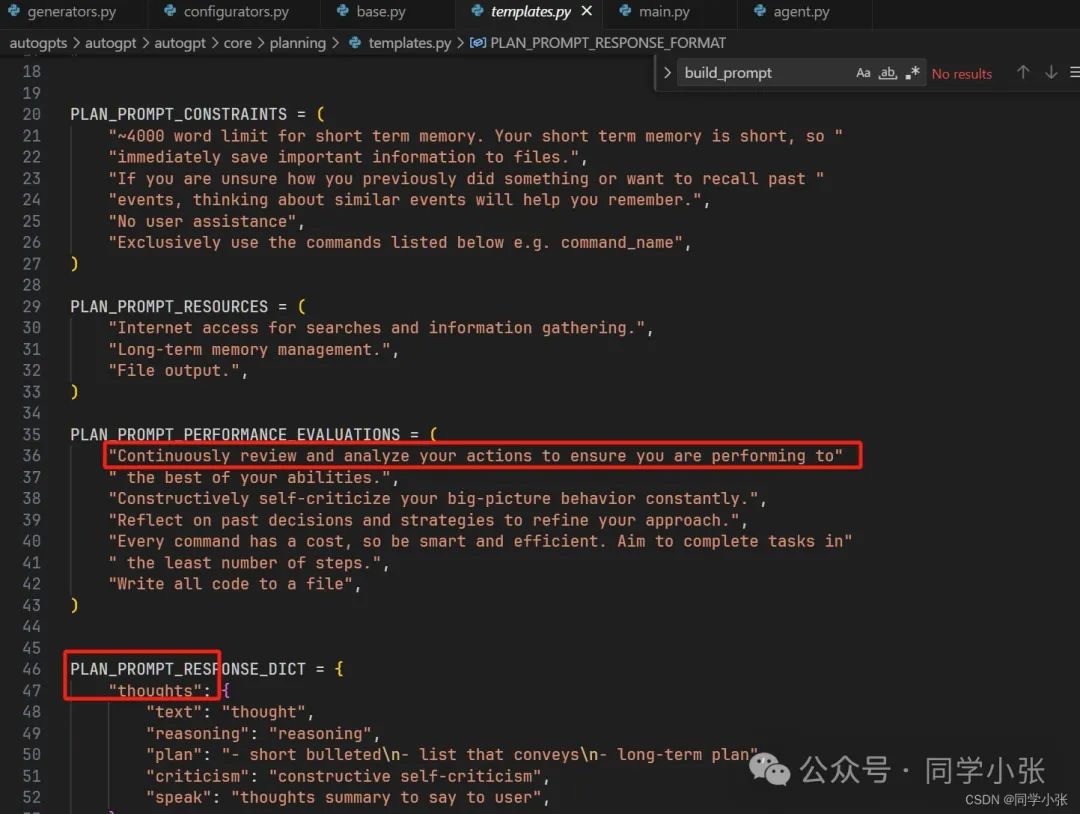Image resolution: width=1080 pixels, height=814 pixels.
Task: Open the planning breadcrumb dropdown
Action: (298, 43)
